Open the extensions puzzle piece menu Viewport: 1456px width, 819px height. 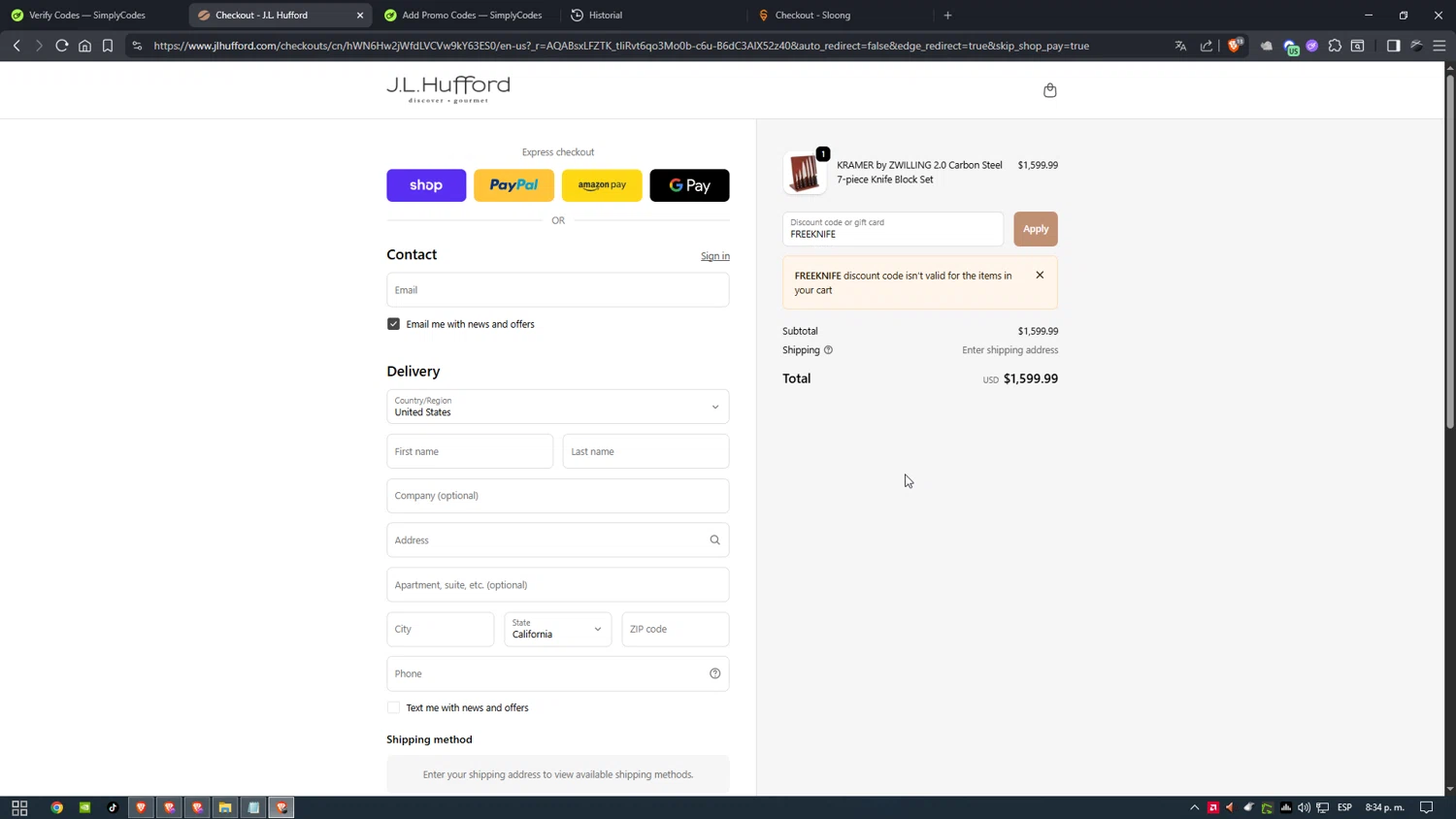[1335, 46]
